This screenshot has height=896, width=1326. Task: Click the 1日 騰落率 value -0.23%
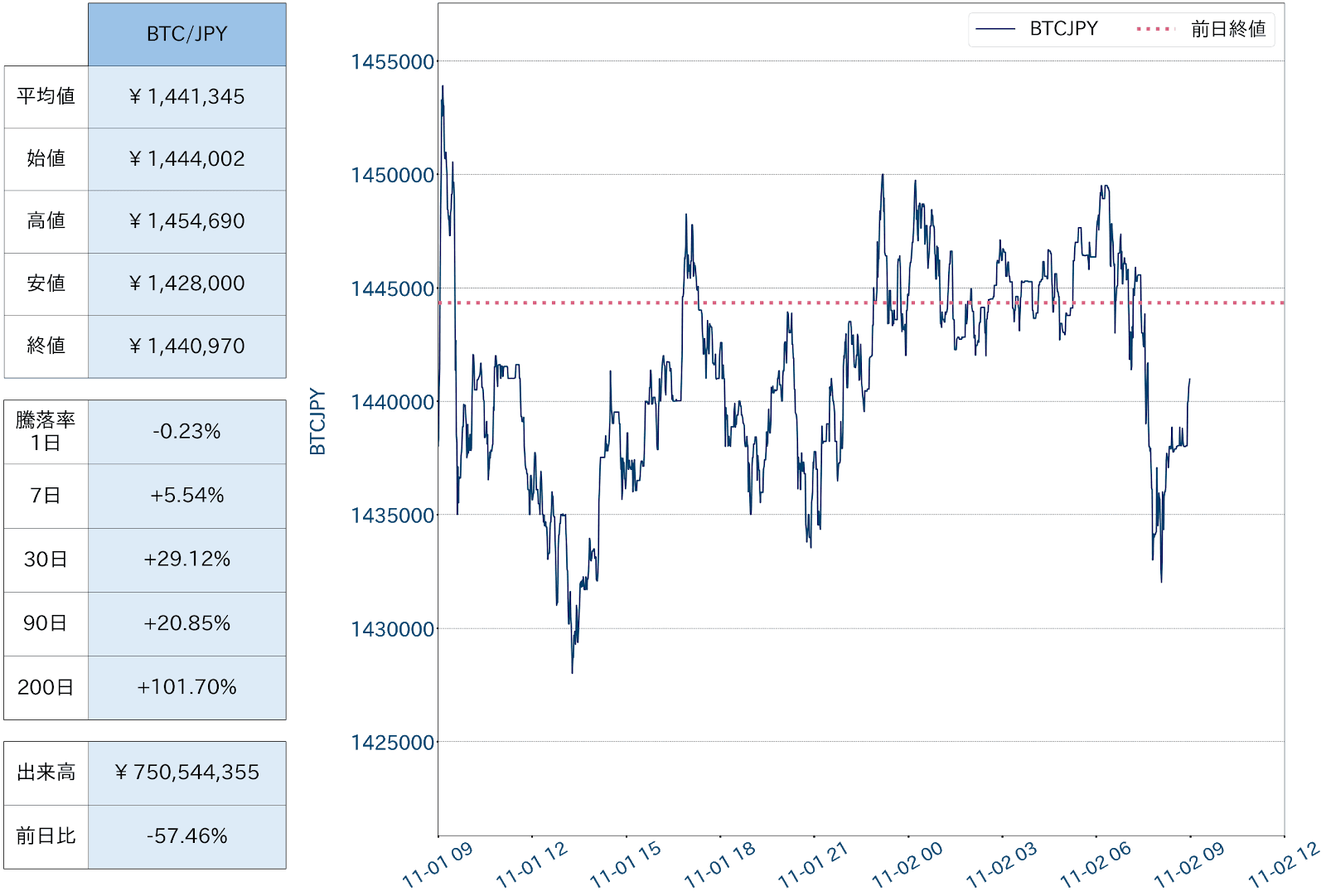(x=186, y=432)
